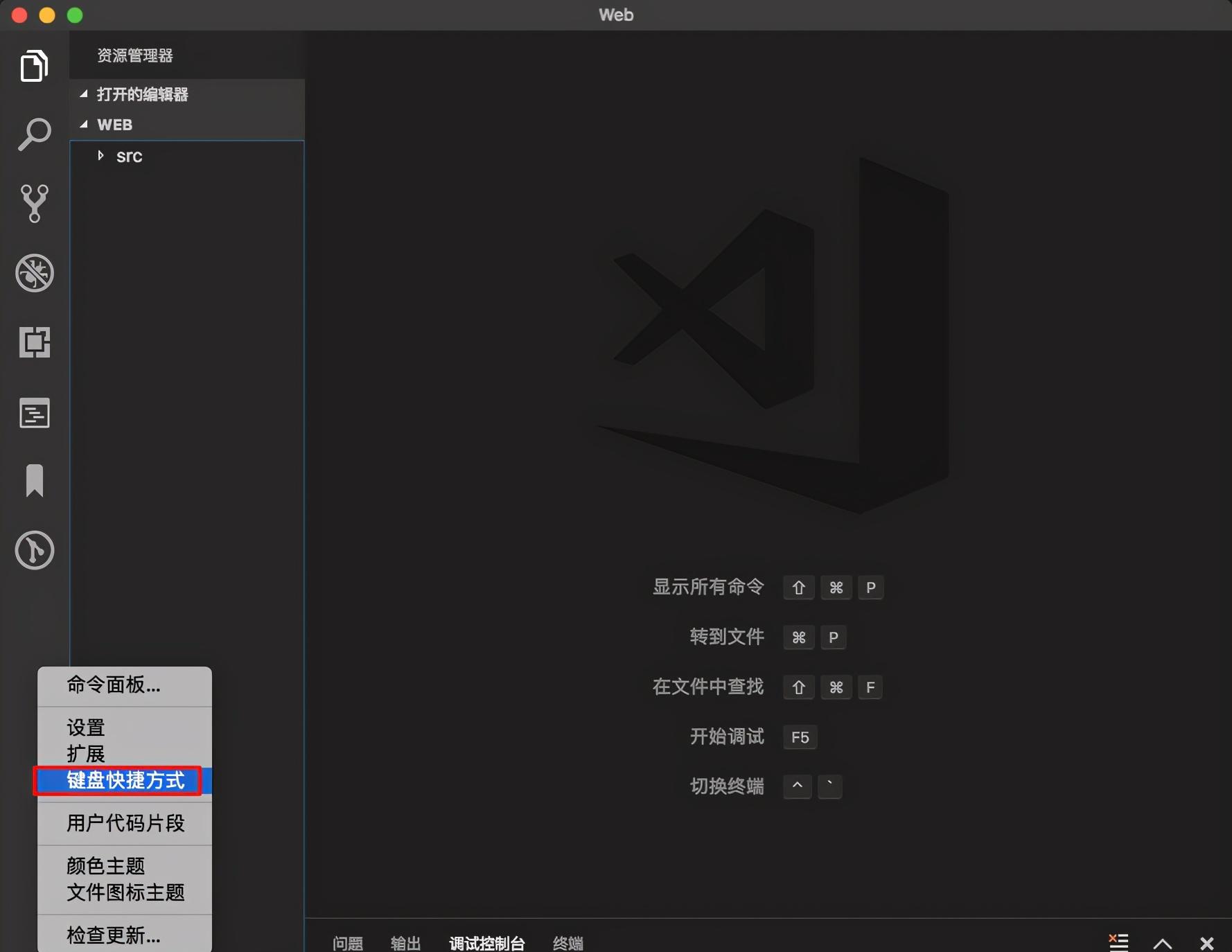
Task: Switch to the 问题 panel tab
Action: [348, 943]
